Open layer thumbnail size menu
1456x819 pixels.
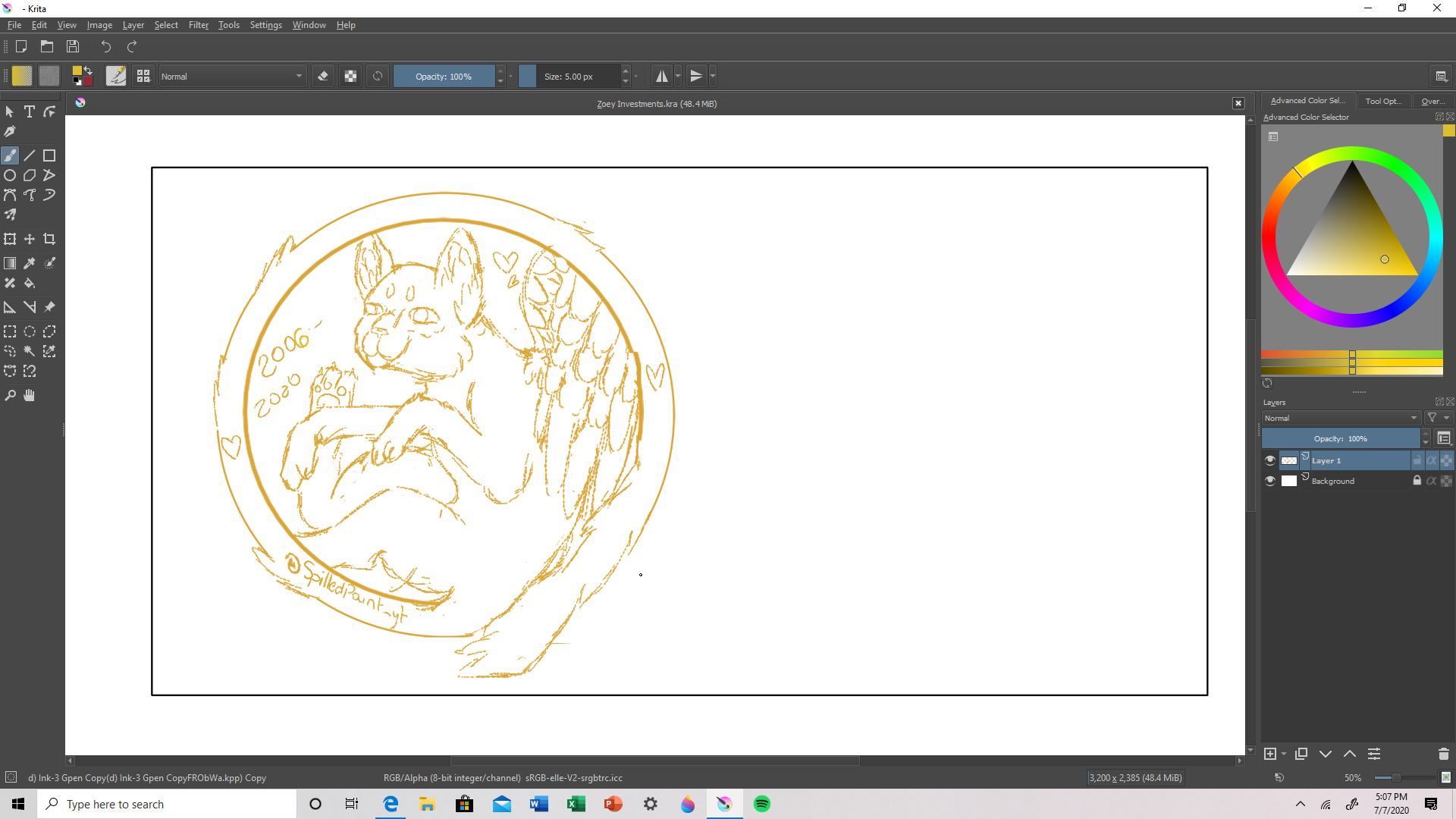(x=1444, y=438)
